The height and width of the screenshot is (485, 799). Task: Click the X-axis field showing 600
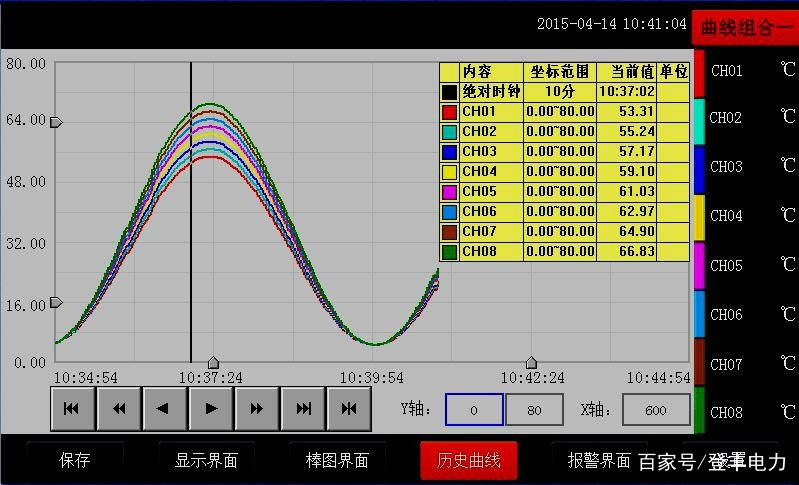pyautogui.click(x=656, y=410)
